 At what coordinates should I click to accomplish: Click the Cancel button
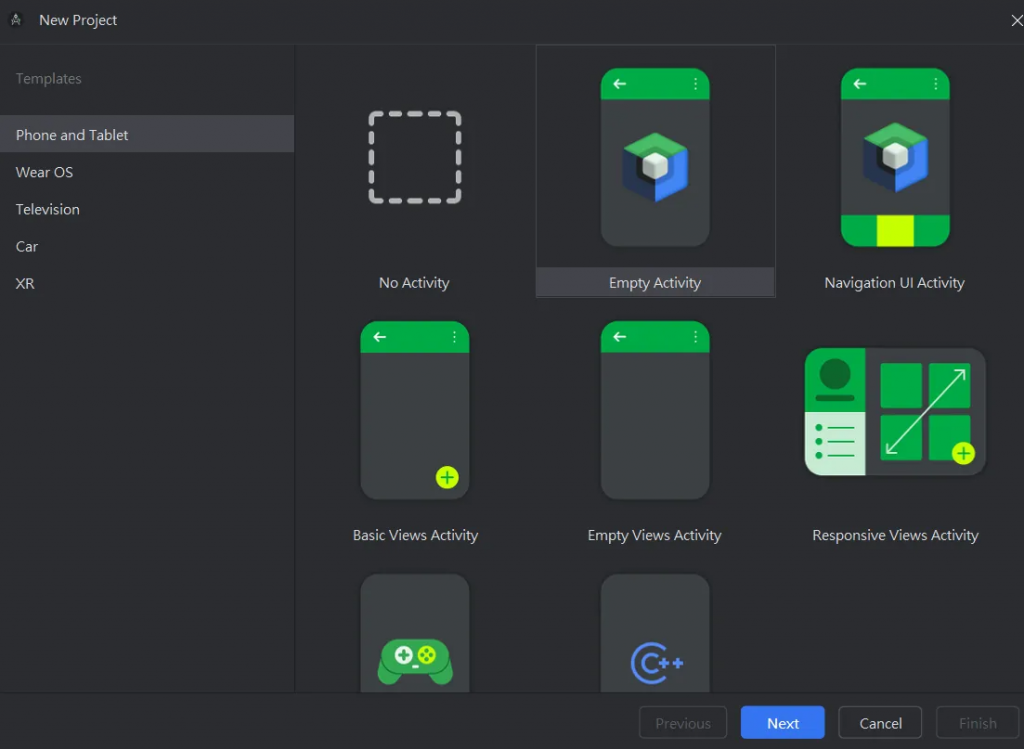[880, 723]
